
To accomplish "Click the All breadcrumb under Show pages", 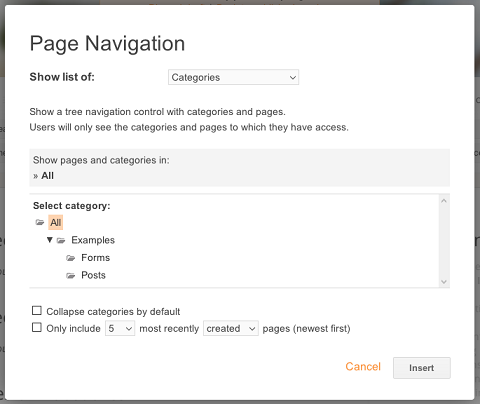I will [x=47, y=176].
